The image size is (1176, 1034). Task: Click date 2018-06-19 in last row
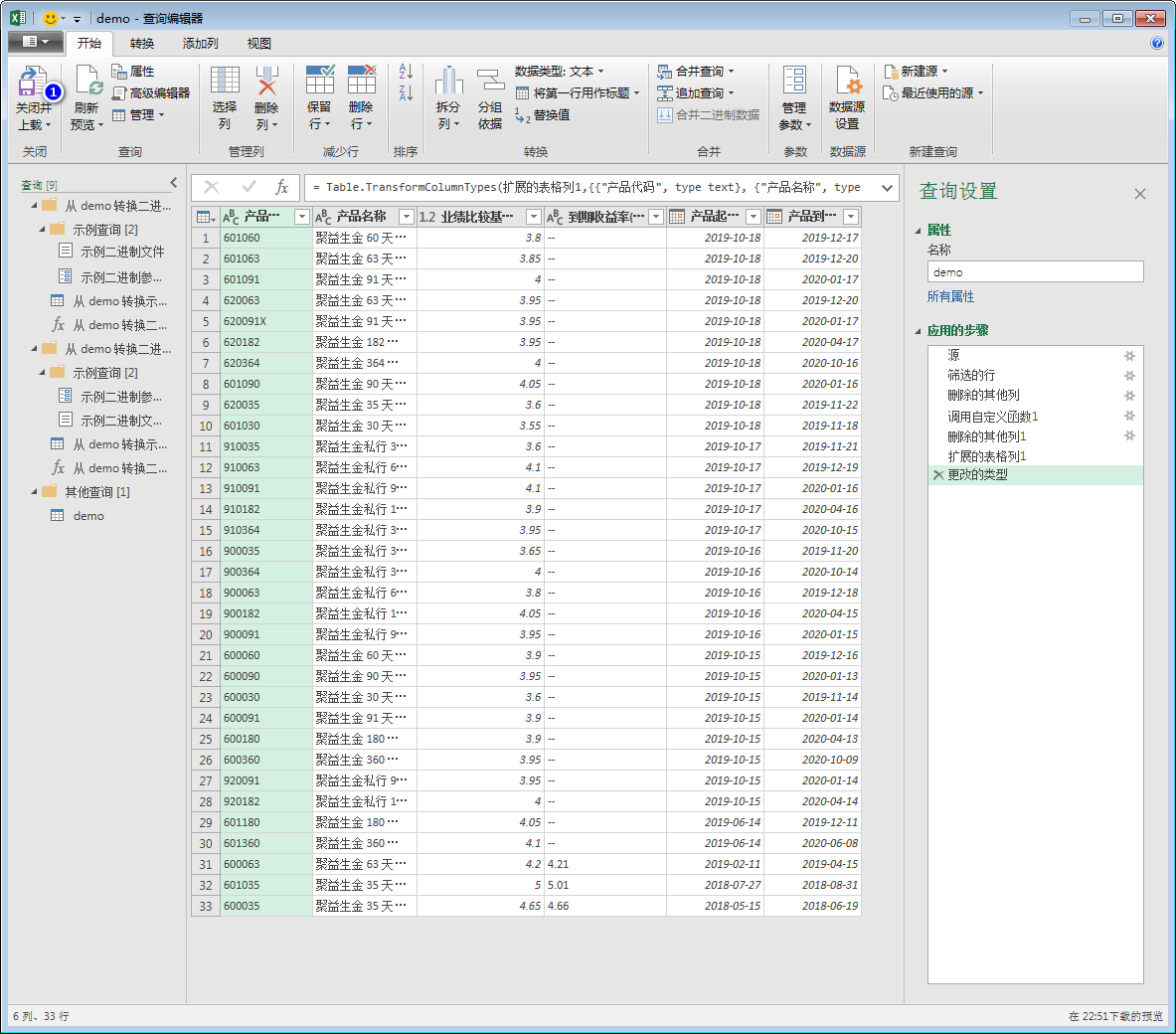(830, 907)
